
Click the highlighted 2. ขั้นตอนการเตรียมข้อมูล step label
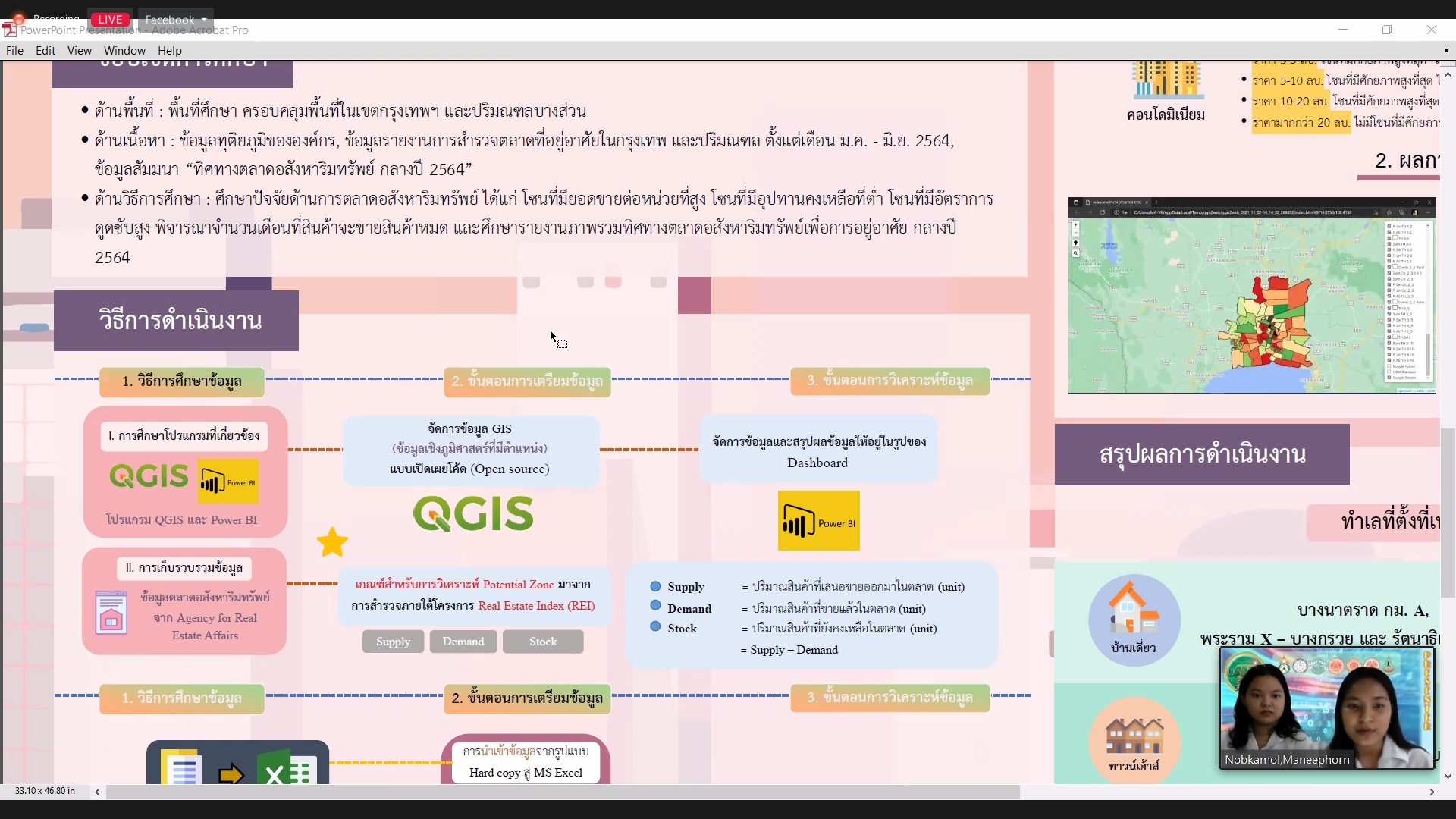527,698
